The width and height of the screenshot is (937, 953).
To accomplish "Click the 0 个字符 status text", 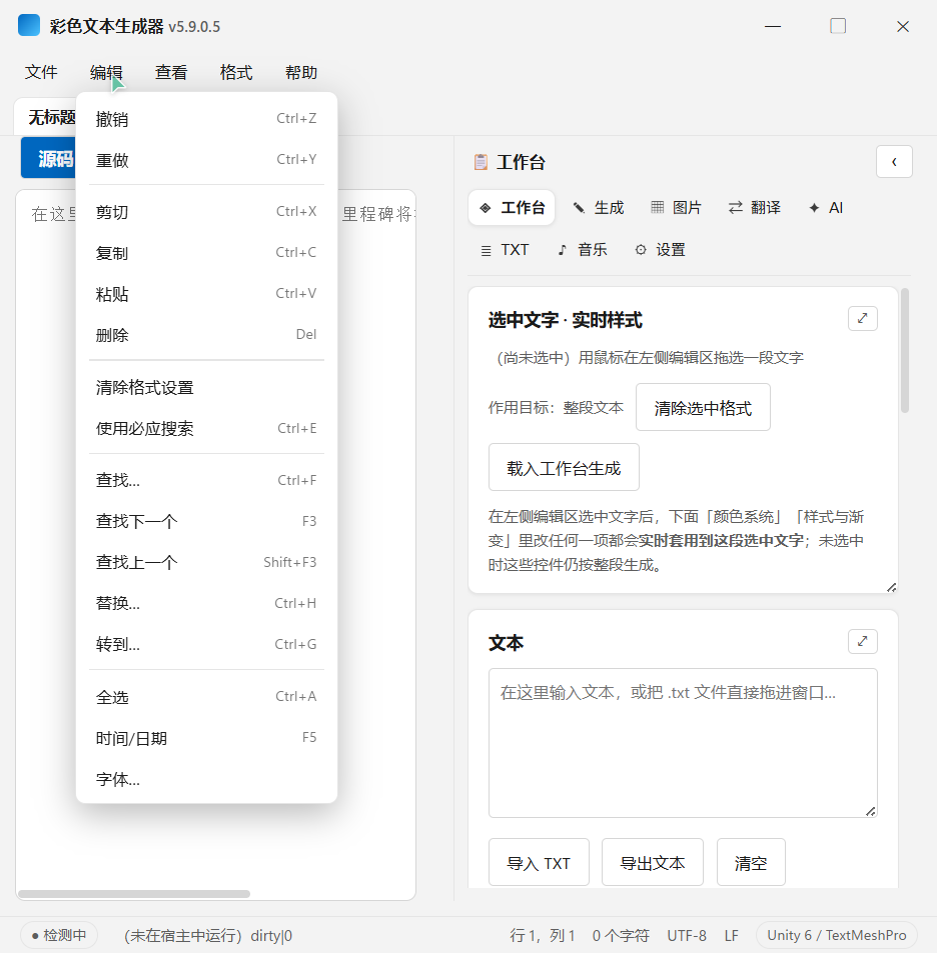I will click(x=621, y=935).
